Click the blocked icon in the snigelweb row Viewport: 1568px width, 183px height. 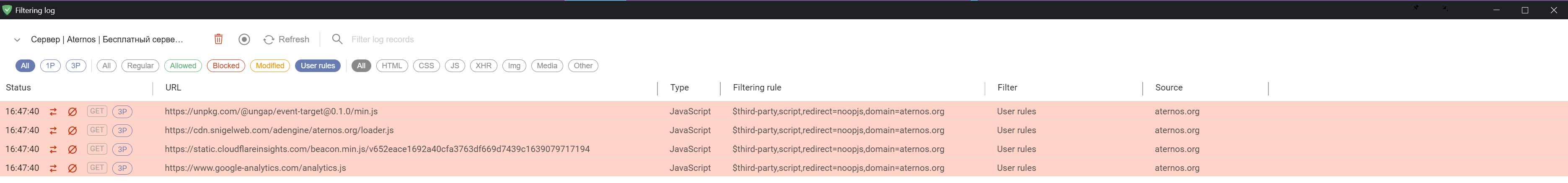72,131
